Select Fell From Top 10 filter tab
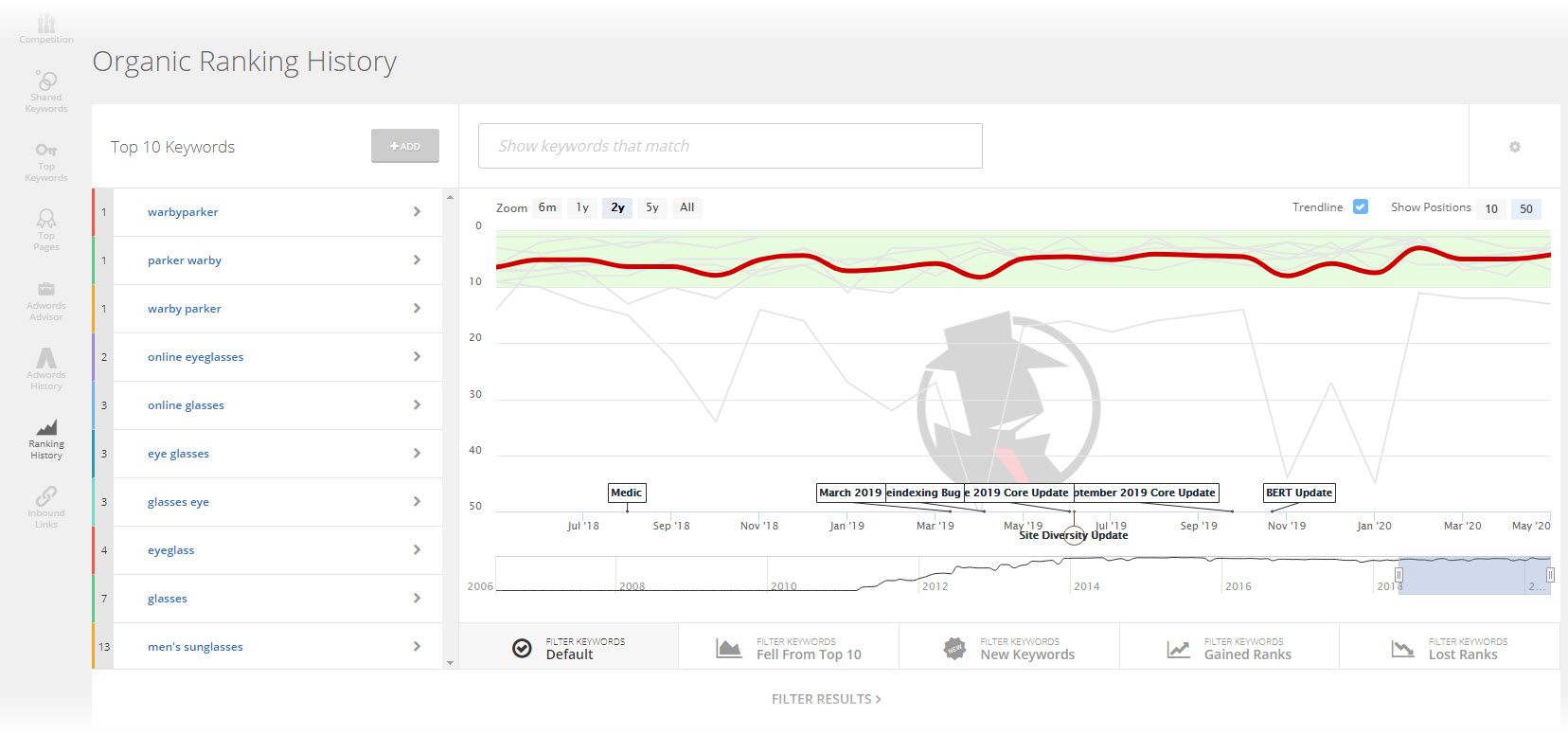Screen dimensions: 1568x735 789,647
